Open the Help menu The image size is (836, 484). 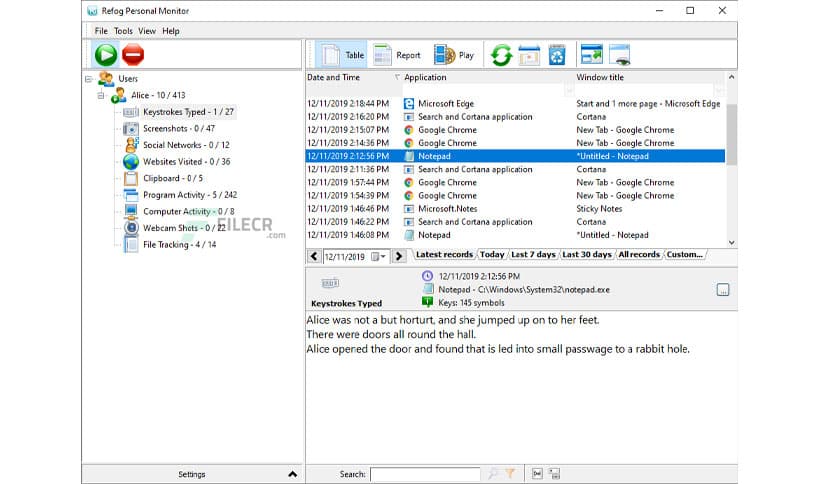point(171,31)
